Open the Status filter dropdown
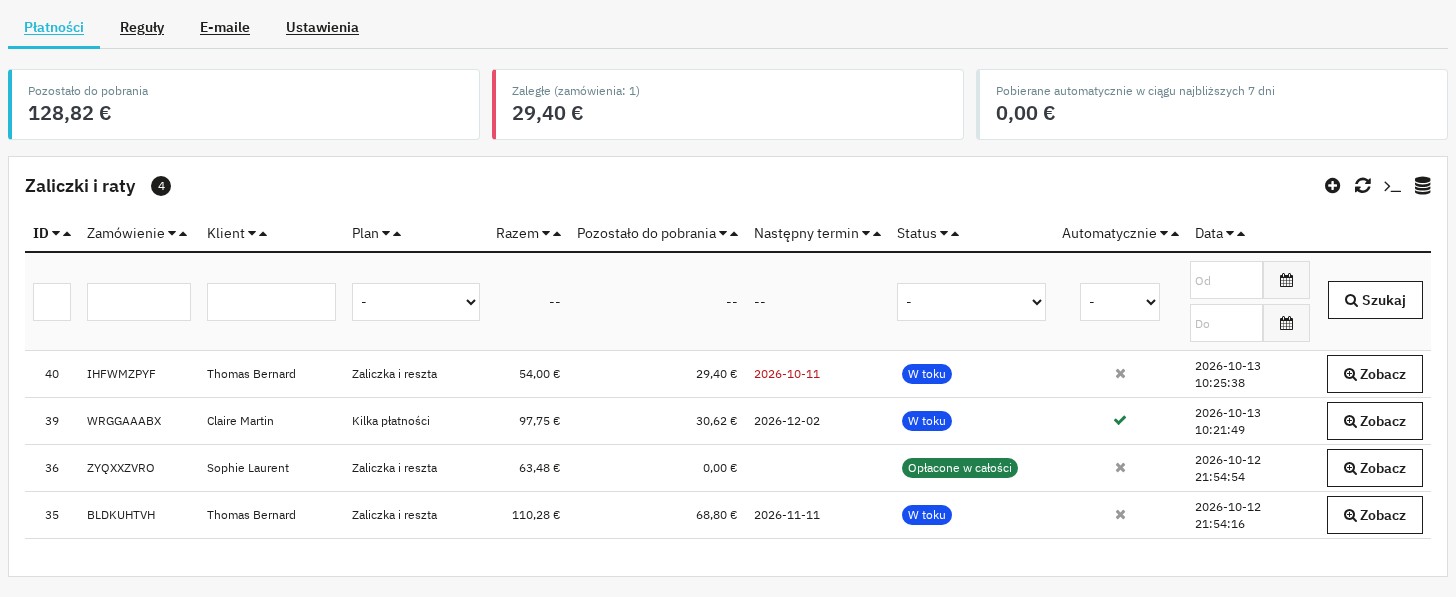The image size is (1456, 597). pos(971,302)
